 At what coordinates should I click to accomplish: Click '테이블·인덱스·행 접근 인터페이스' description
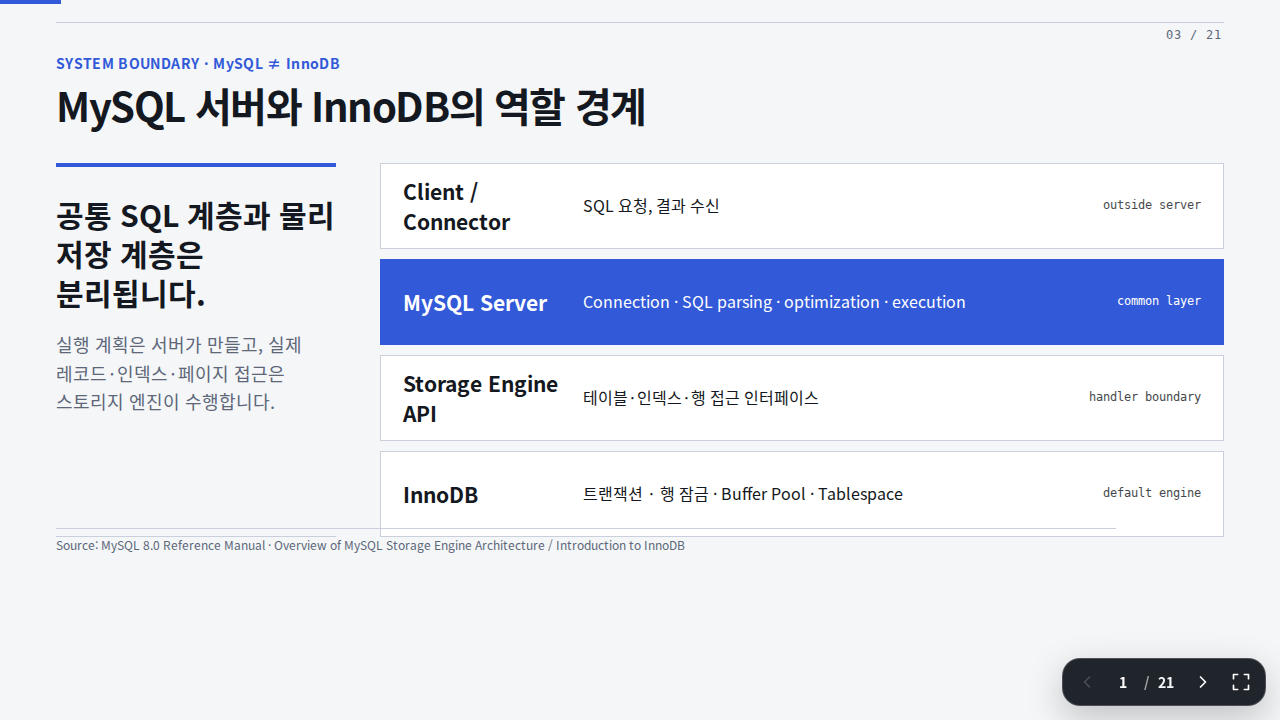click(701, 398)
